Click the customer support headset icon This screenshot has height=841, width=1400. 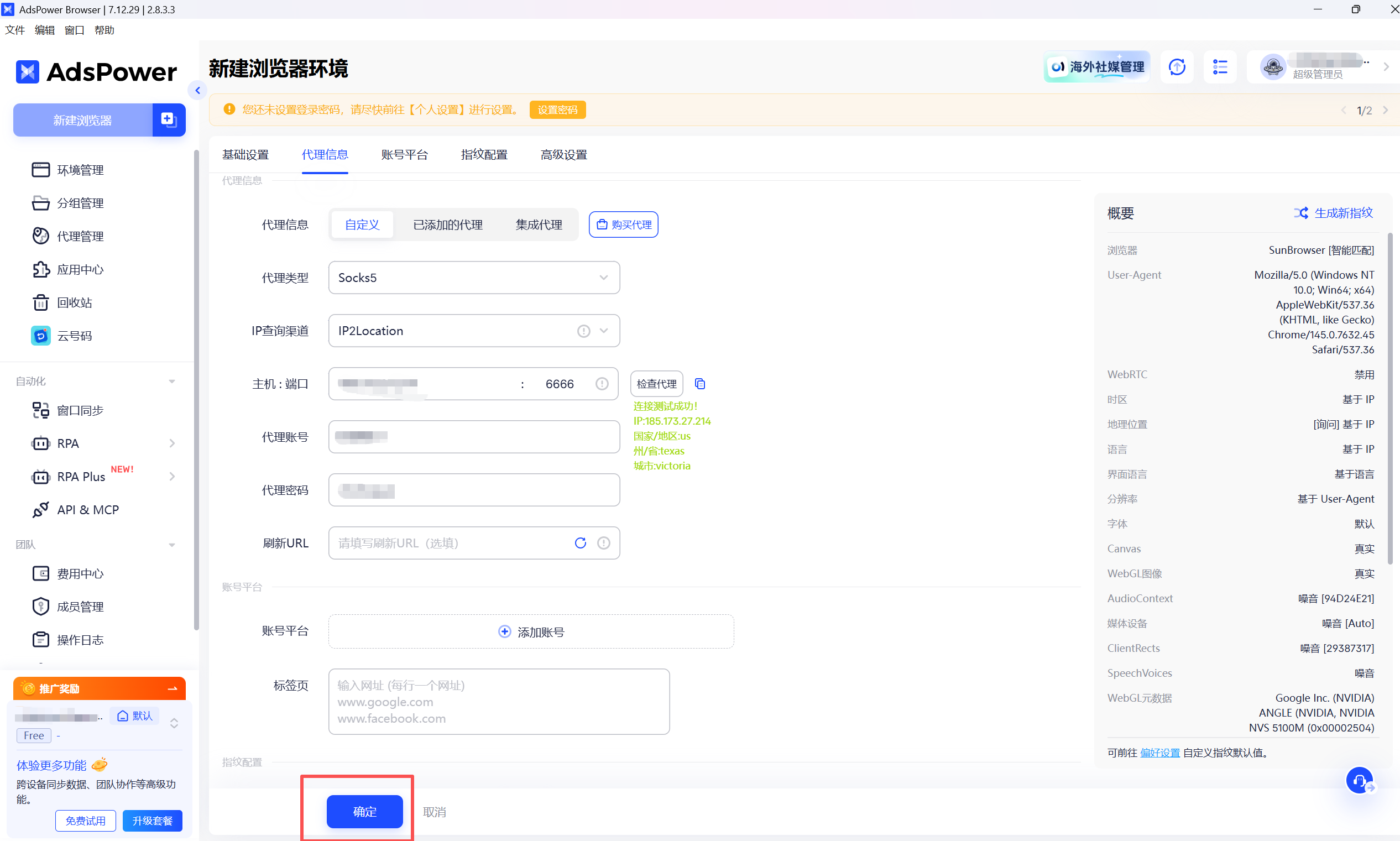[1359, 780]
